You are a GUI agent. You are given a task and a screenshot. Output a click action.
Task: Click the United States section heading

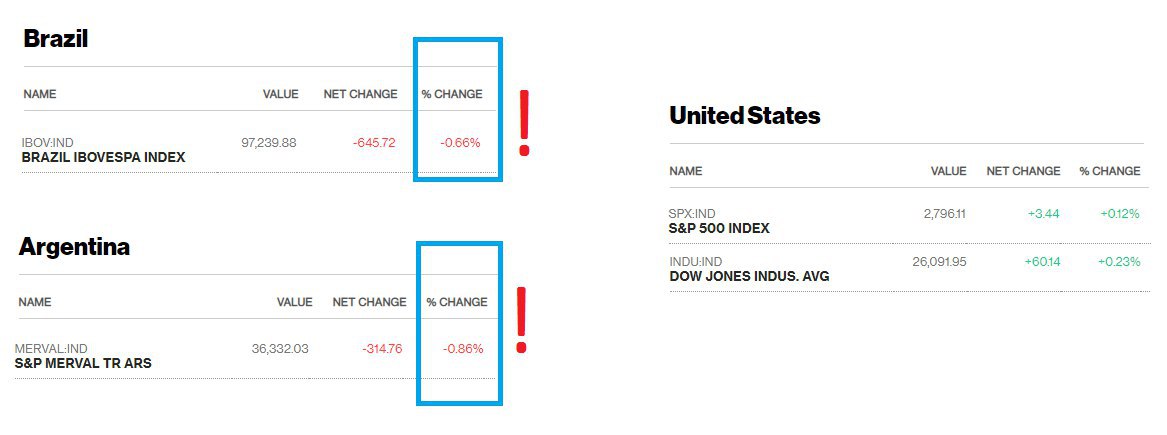744,116
